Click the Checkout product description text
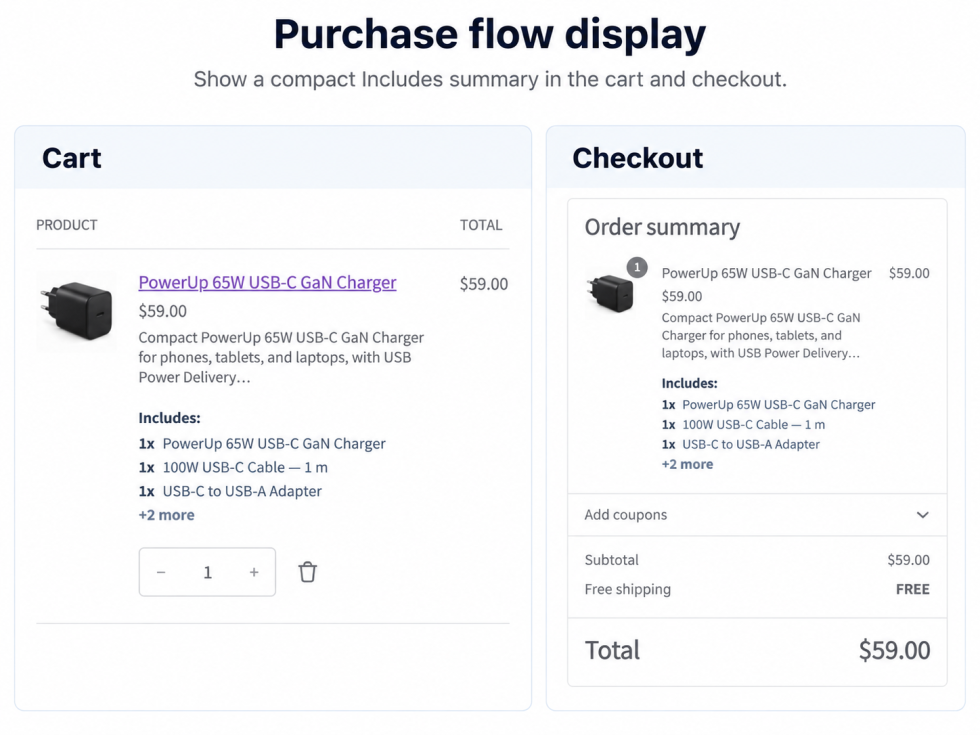This screenshot has height=735, width=980. point(761,335)
